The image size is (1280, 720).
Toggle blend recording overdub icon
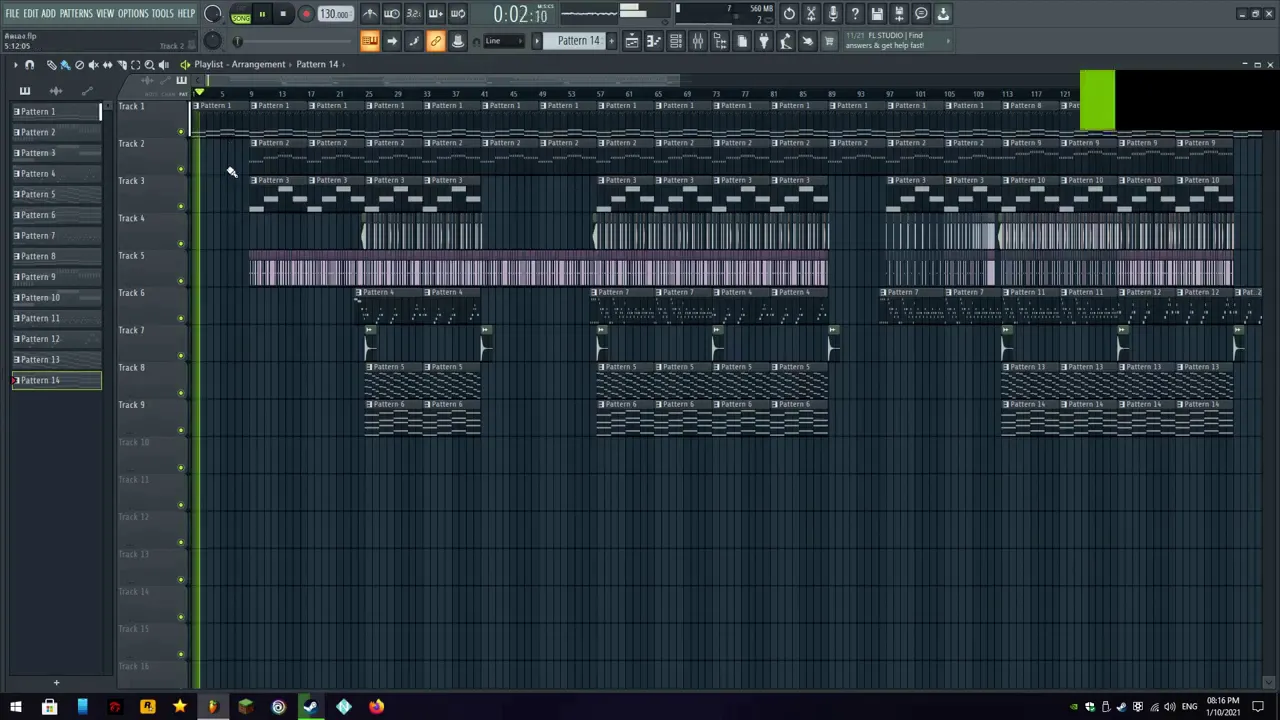tap(436, 14)
